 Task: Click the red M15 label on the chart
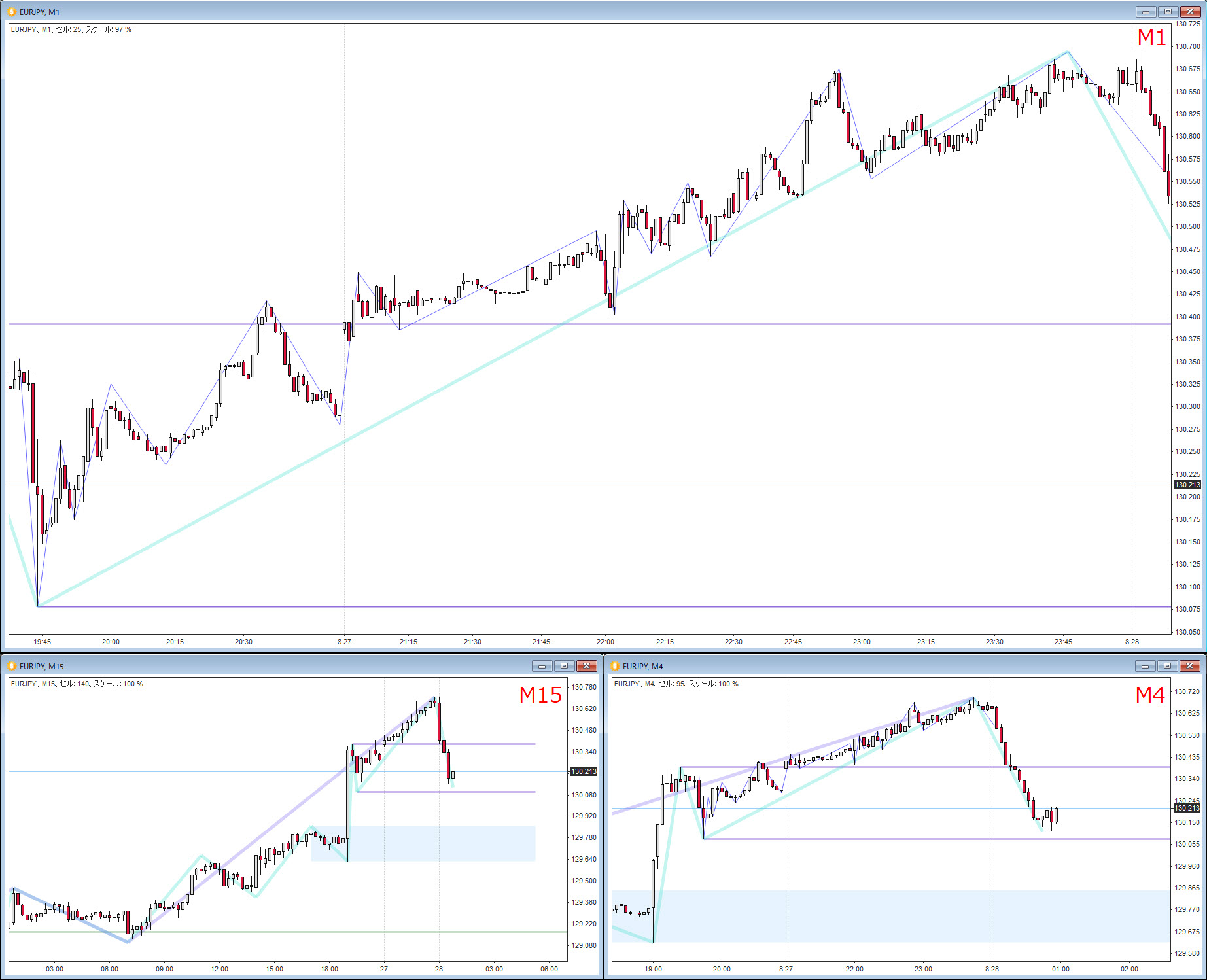pos(540,695)
